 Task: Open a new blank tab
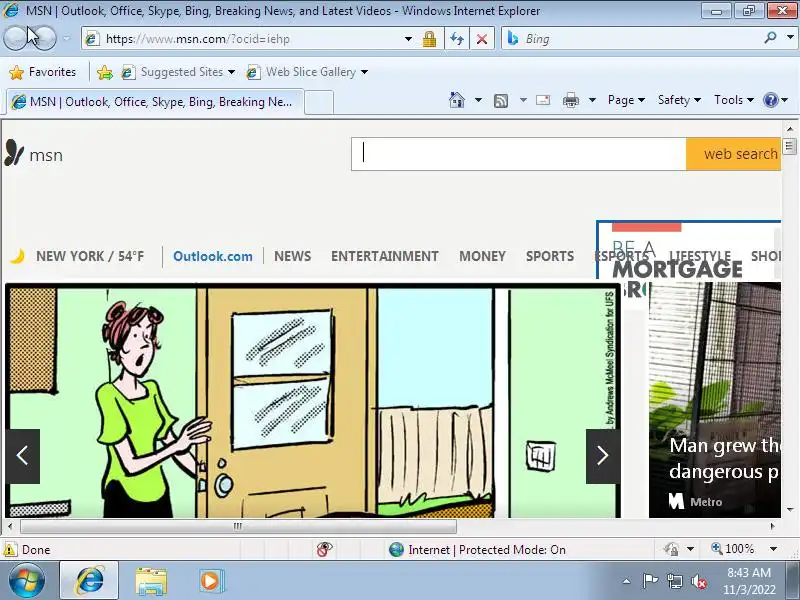coord(319,102)
